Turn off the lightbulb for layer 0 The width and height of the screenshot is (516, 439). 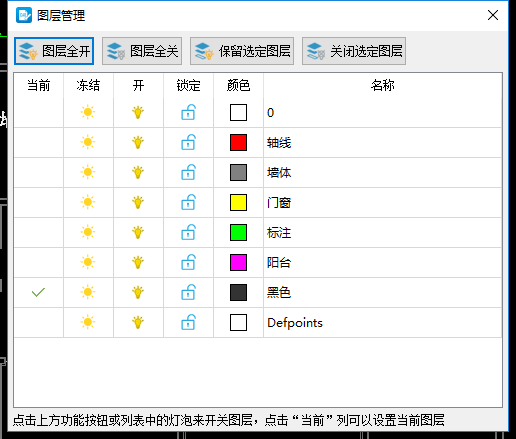pos(138,112)
